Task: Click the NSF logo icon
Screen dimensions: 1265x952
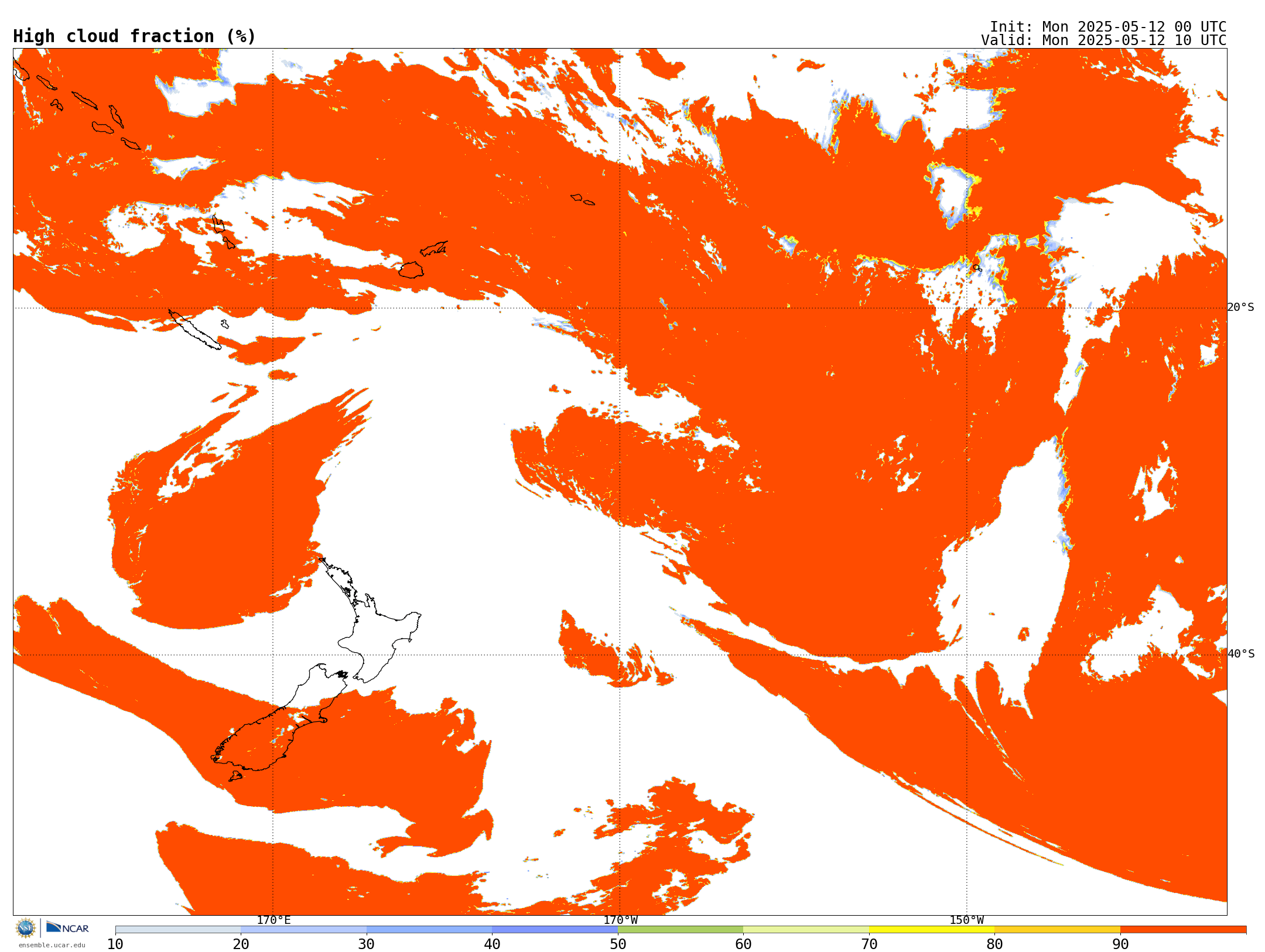Action: tap(26, 928)
